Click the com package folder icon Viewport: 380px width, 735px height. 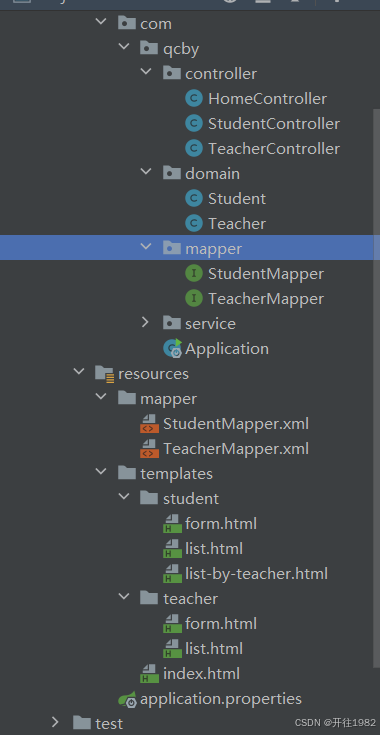pos(127,23)
